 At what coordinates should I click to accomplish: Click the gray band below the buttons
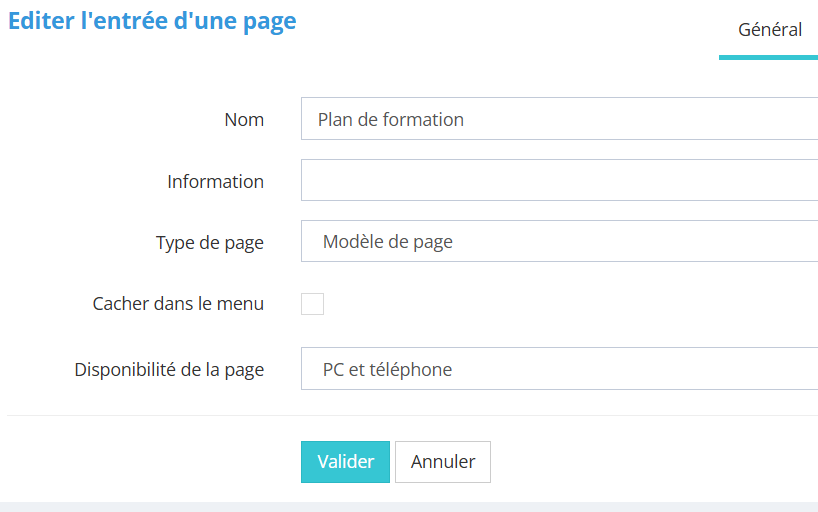click(409, 506)
